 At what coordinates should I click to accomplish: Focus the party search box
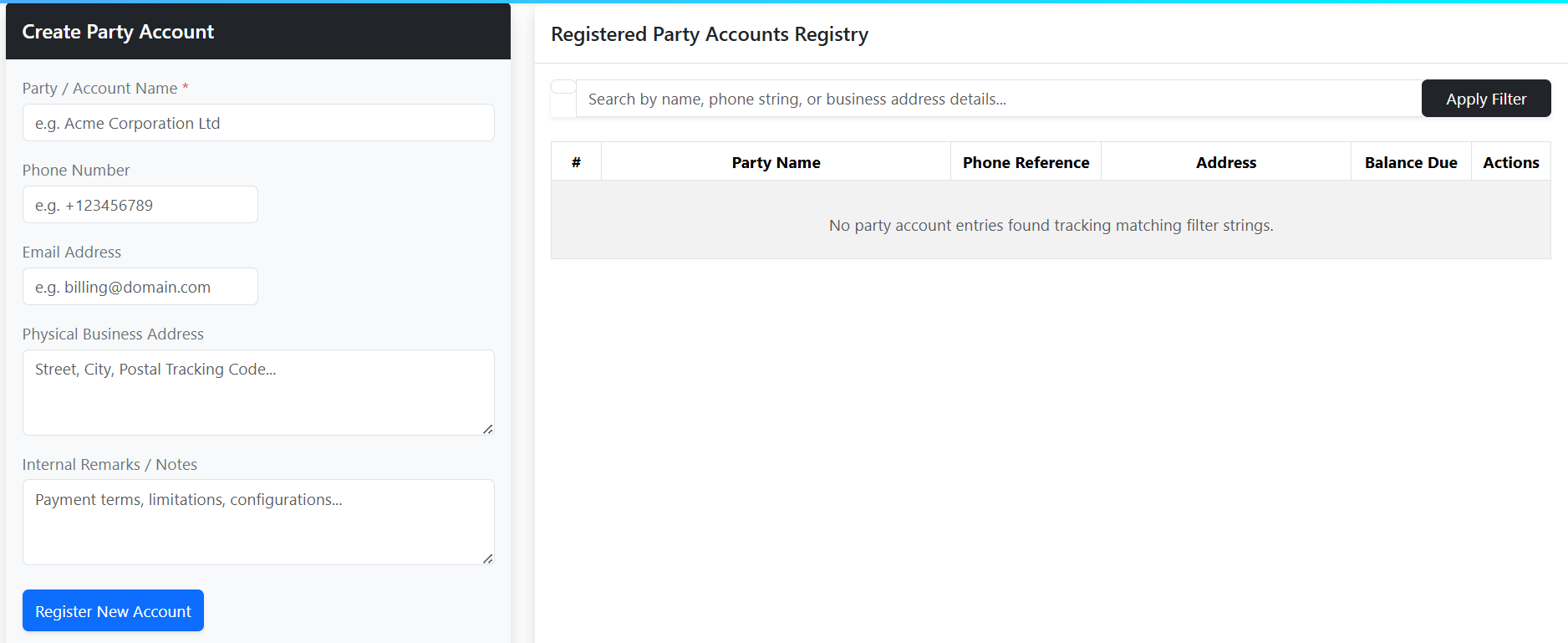pyautogui.click(x=999, y=99)
